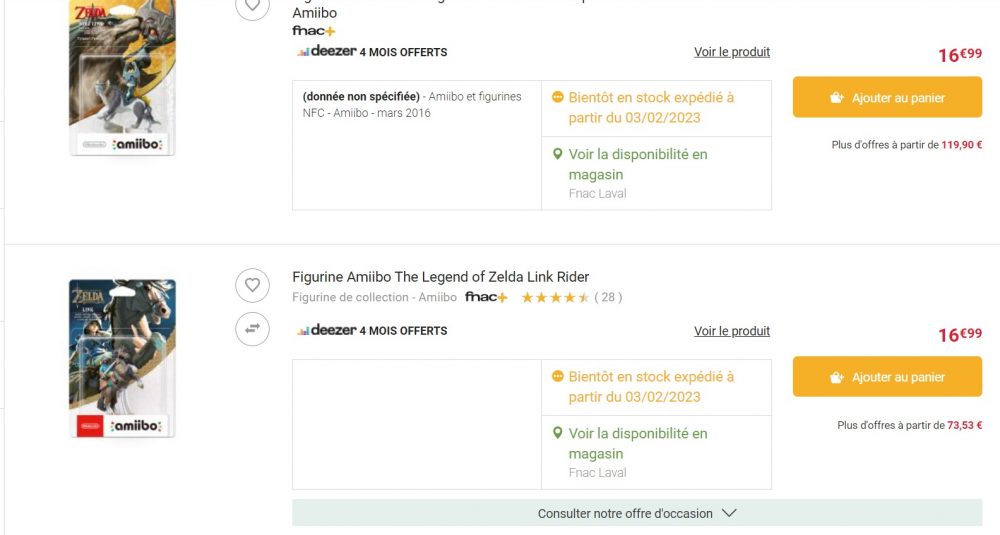Expand "Consulter notre offre d'occasion" chevron

coord(729,513)
